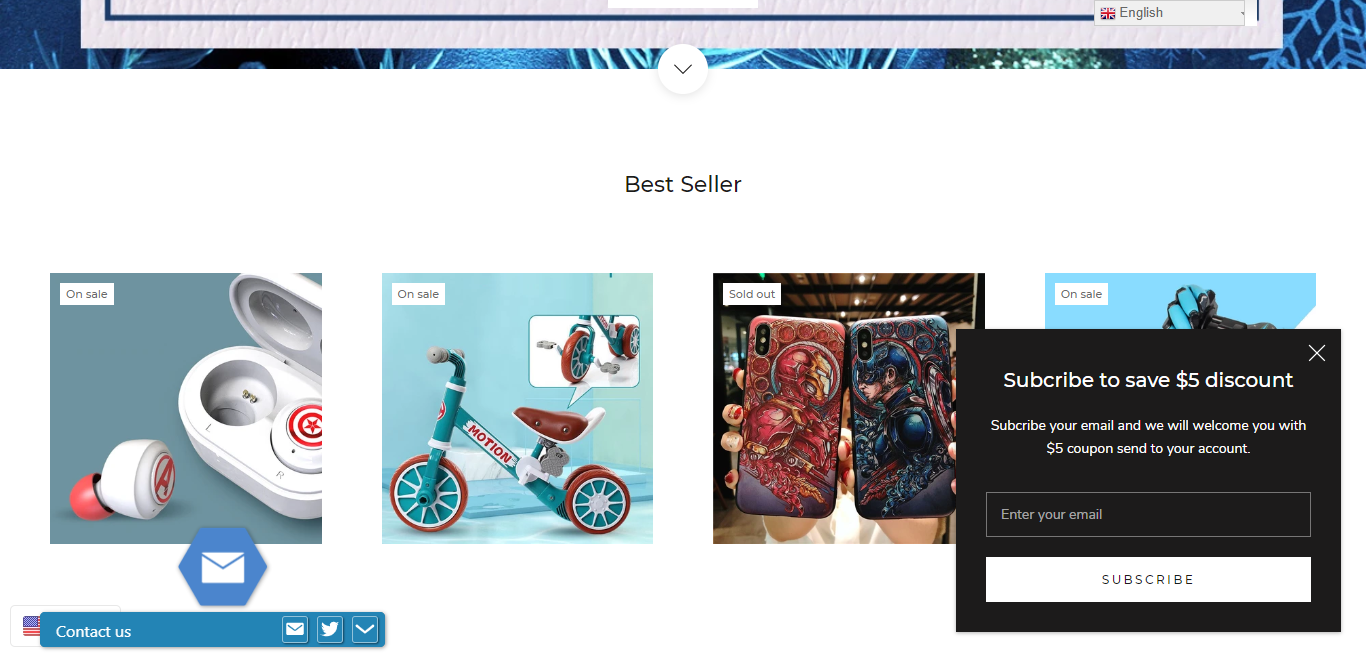This screenshot has height=657, width=1366.
Task: Click the Contact us label
Action: [x=94, y=631]
